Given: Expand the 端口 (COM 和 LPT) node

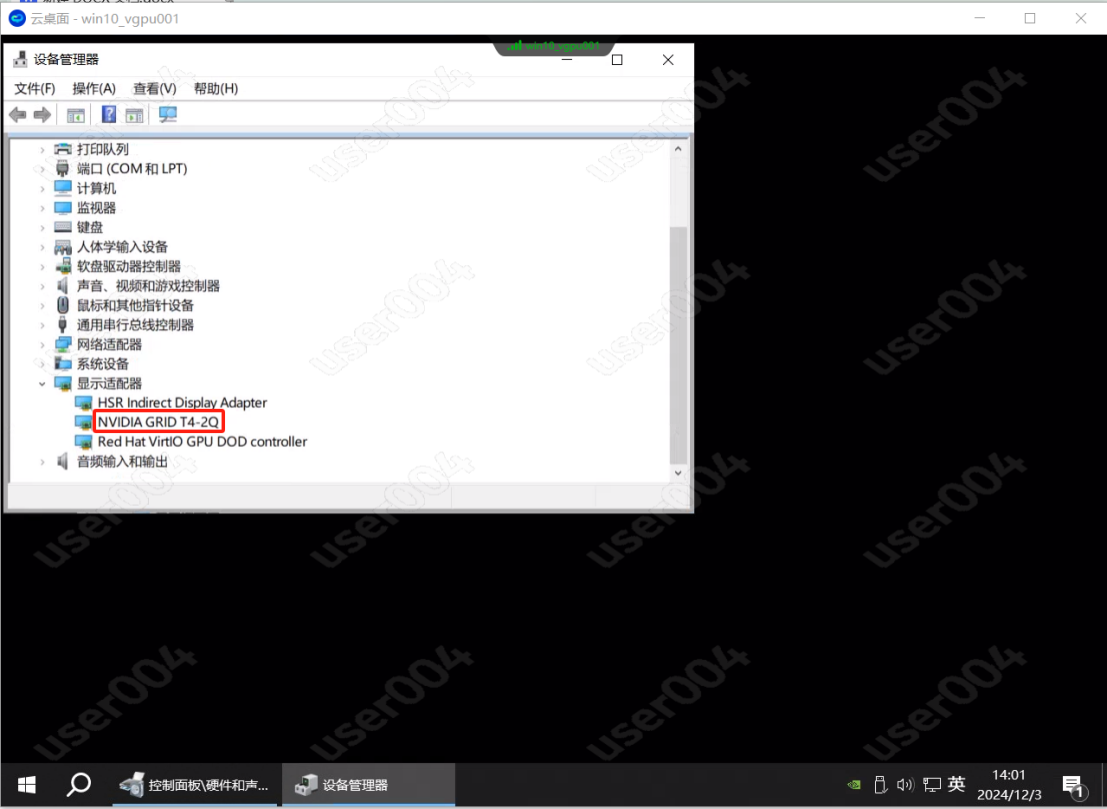Looking at the screenshot, I should [42, 169].
